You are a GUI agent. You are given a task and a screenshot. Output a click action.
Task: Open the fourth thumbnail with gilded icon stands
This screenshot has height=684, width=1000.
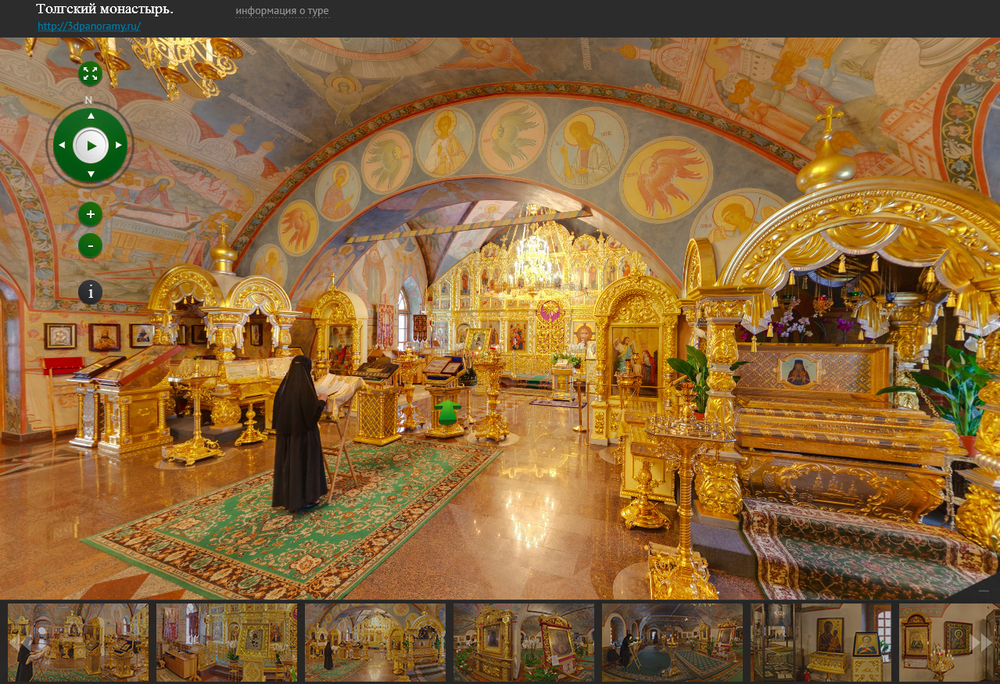pyautogui.click(x=524, y=643)
